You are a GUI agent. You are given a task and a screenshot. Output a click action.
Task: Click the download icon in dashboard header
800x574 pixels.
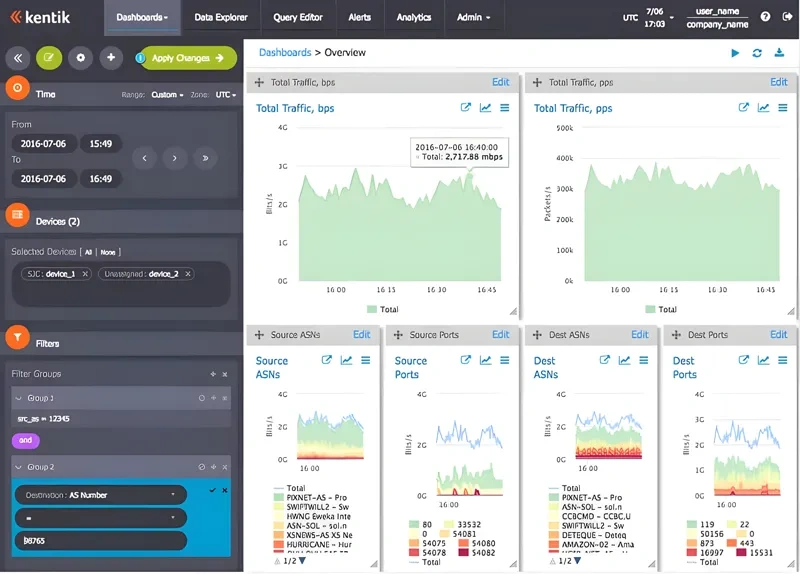click(779, 53)
